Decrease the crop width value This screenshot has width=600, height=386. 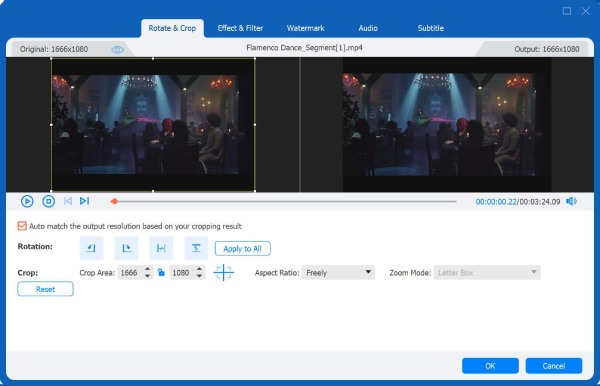pos(147,276)
